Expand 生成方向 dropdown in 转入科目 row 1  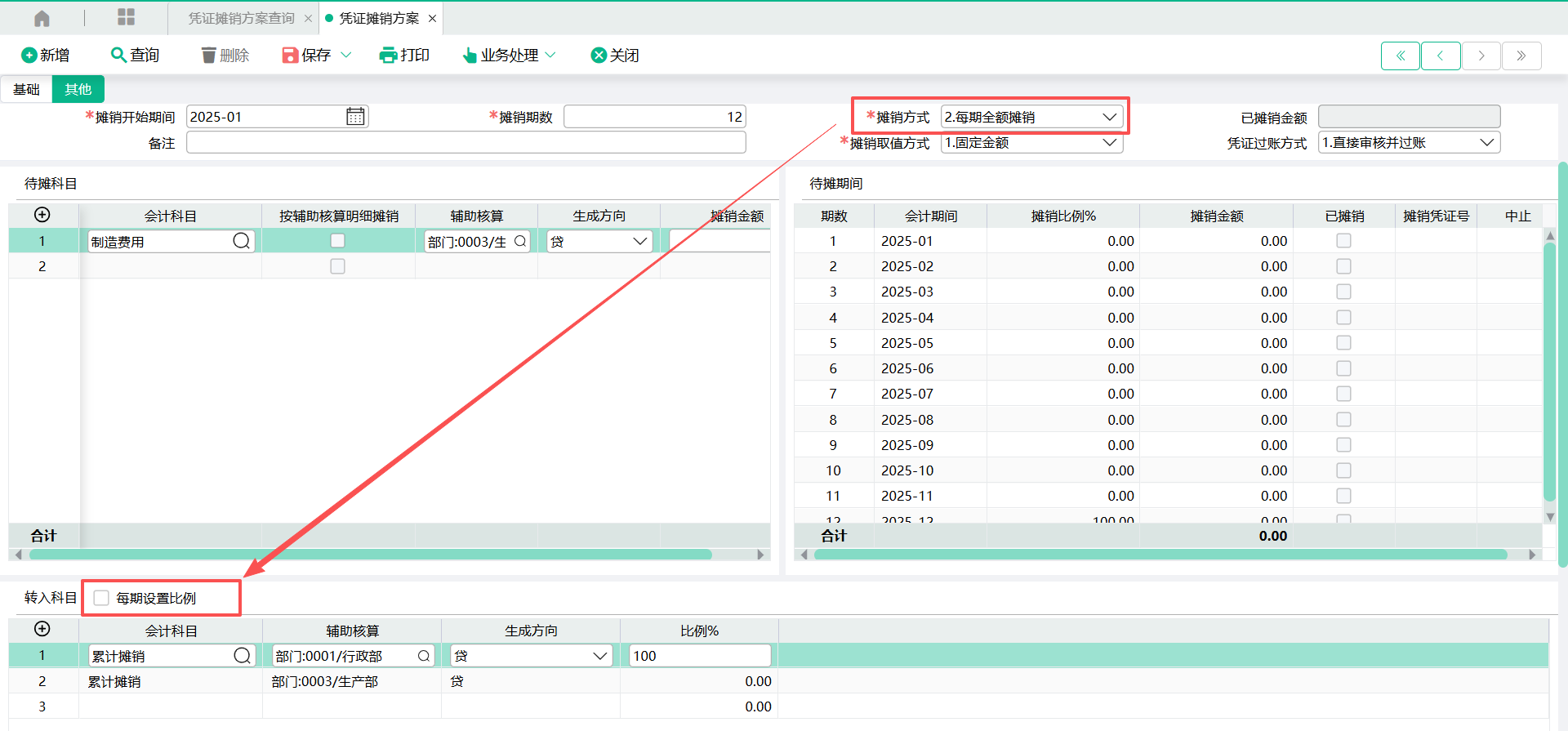(600, 656)
